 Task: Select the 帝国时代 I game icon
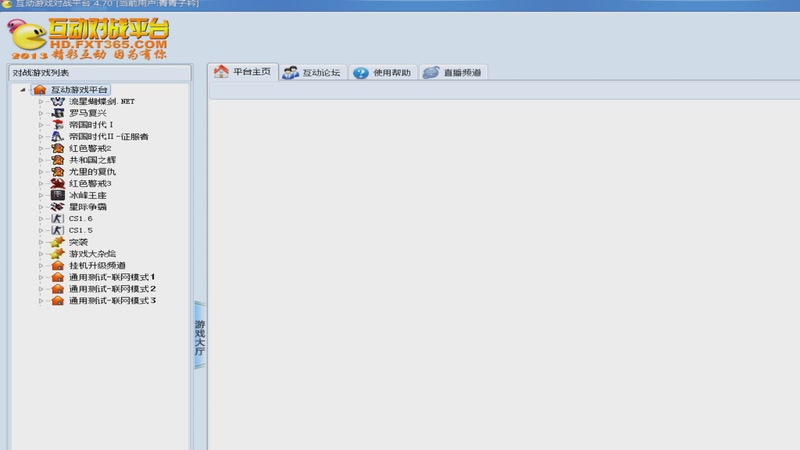tap(58, 124)
